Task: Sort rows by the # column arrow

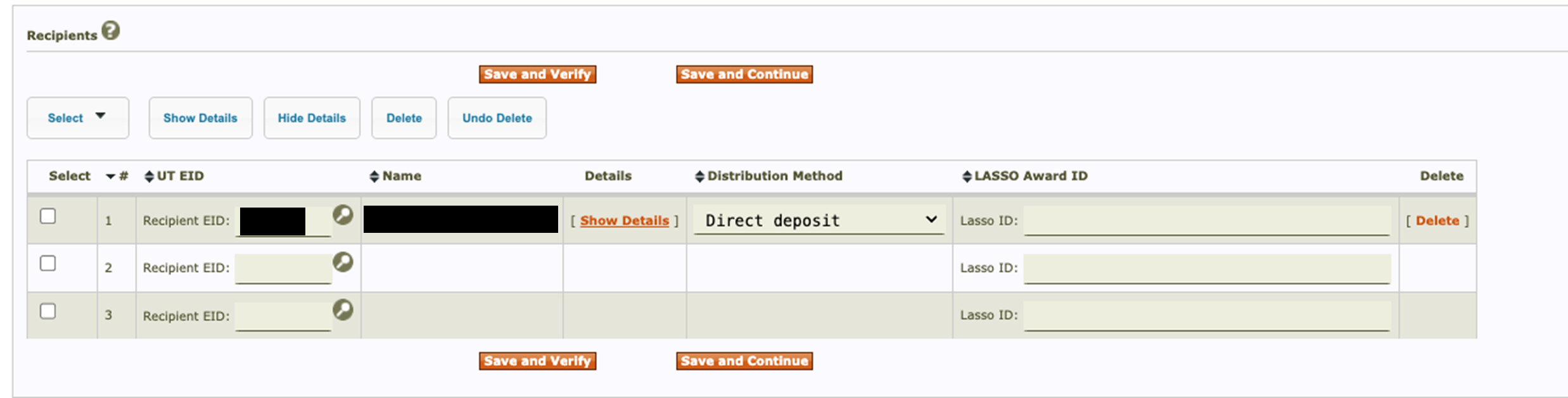Action: click(111, 177)
